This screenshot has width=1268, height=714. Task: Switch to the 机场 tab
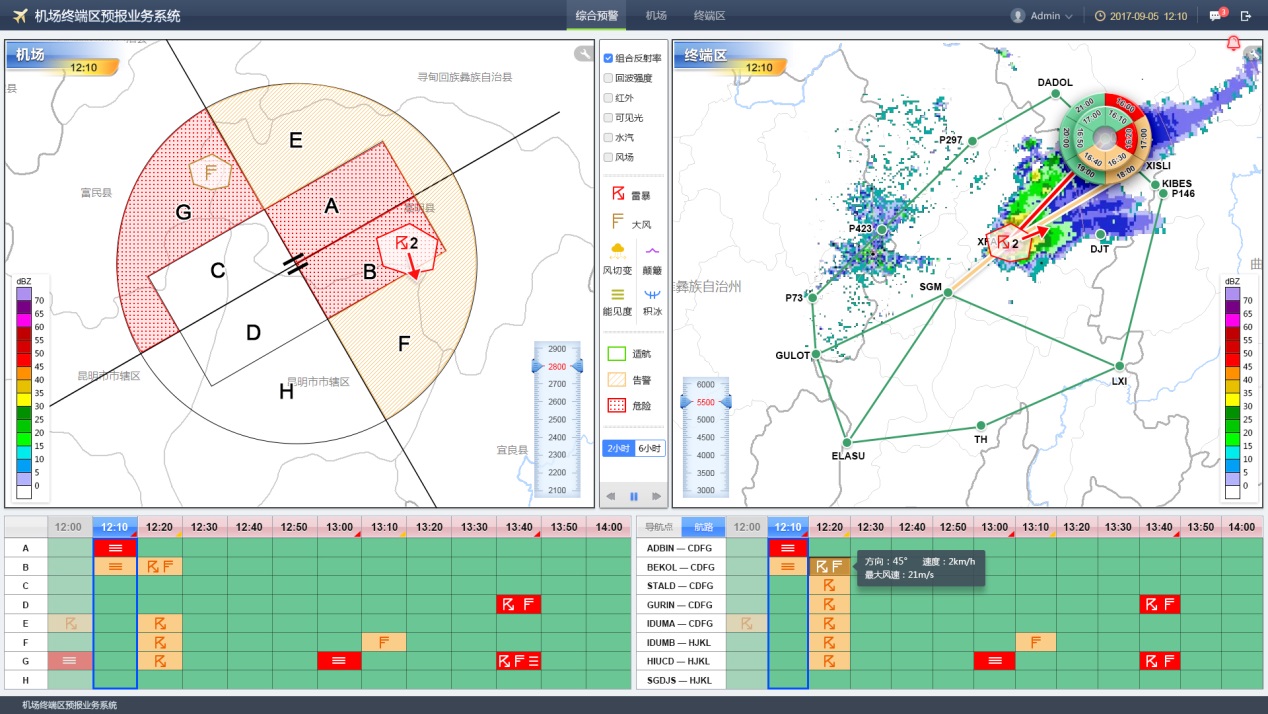[656, 16]
